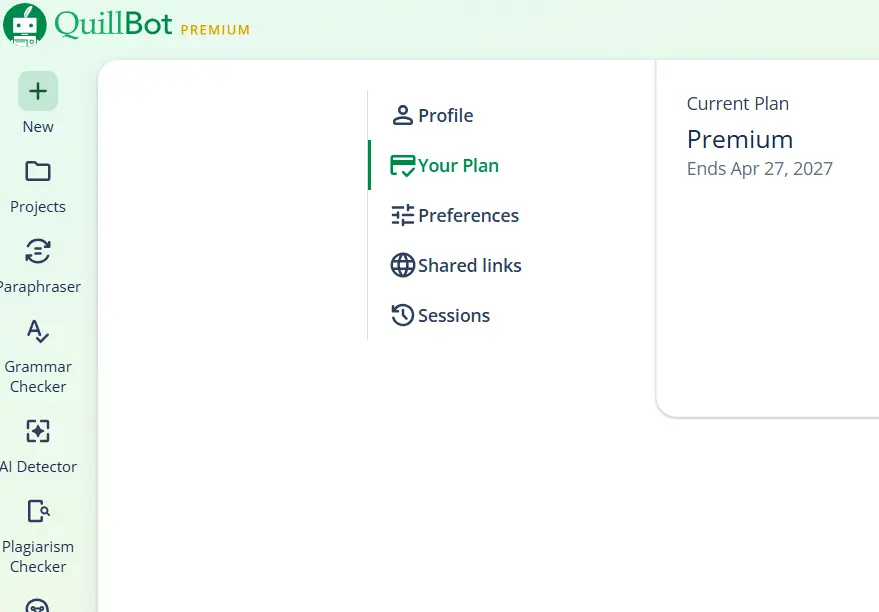Click the AI Detector label
Image resolution: width=879 pixels, height=612 pixels.
[x=38, y=466]
